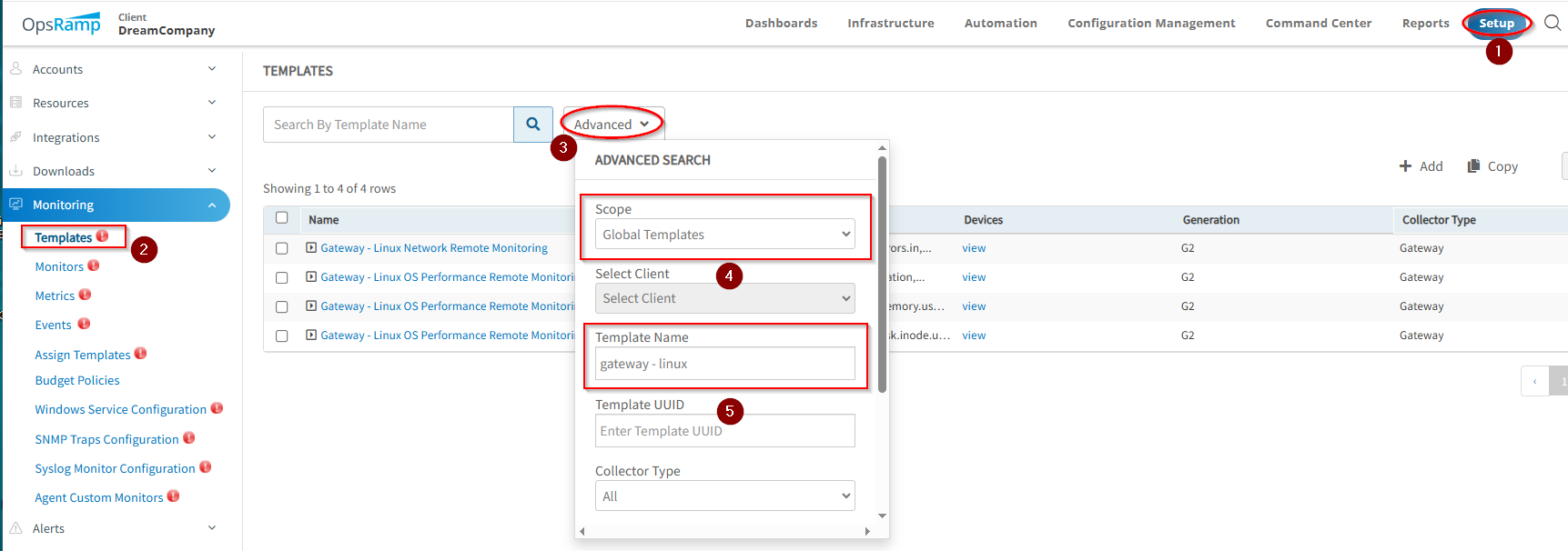Image resolution: width=1568 pixels, height=551 pixels.
Task: Expand the Downloads sidebar section
Action: click(212, 170)
